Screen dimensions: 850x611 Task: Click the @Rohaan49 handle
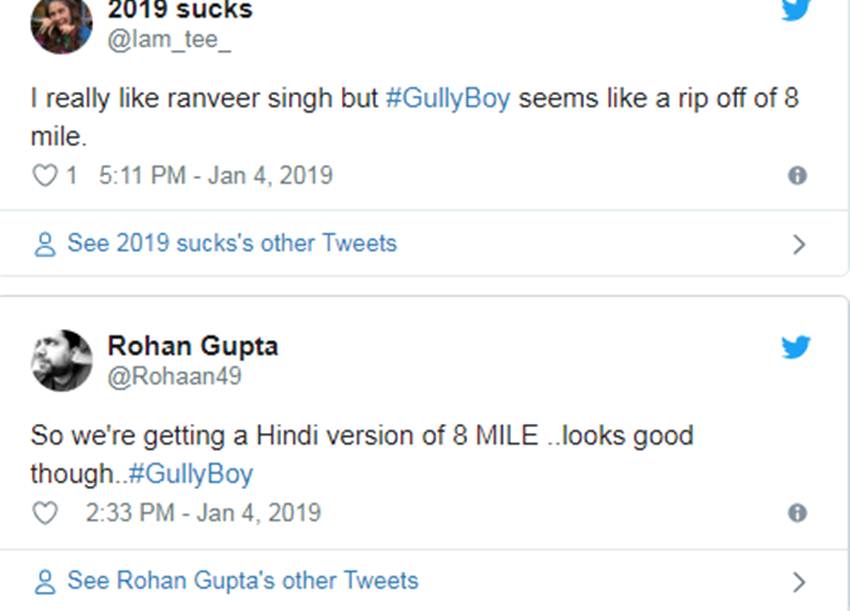point(174,376)
